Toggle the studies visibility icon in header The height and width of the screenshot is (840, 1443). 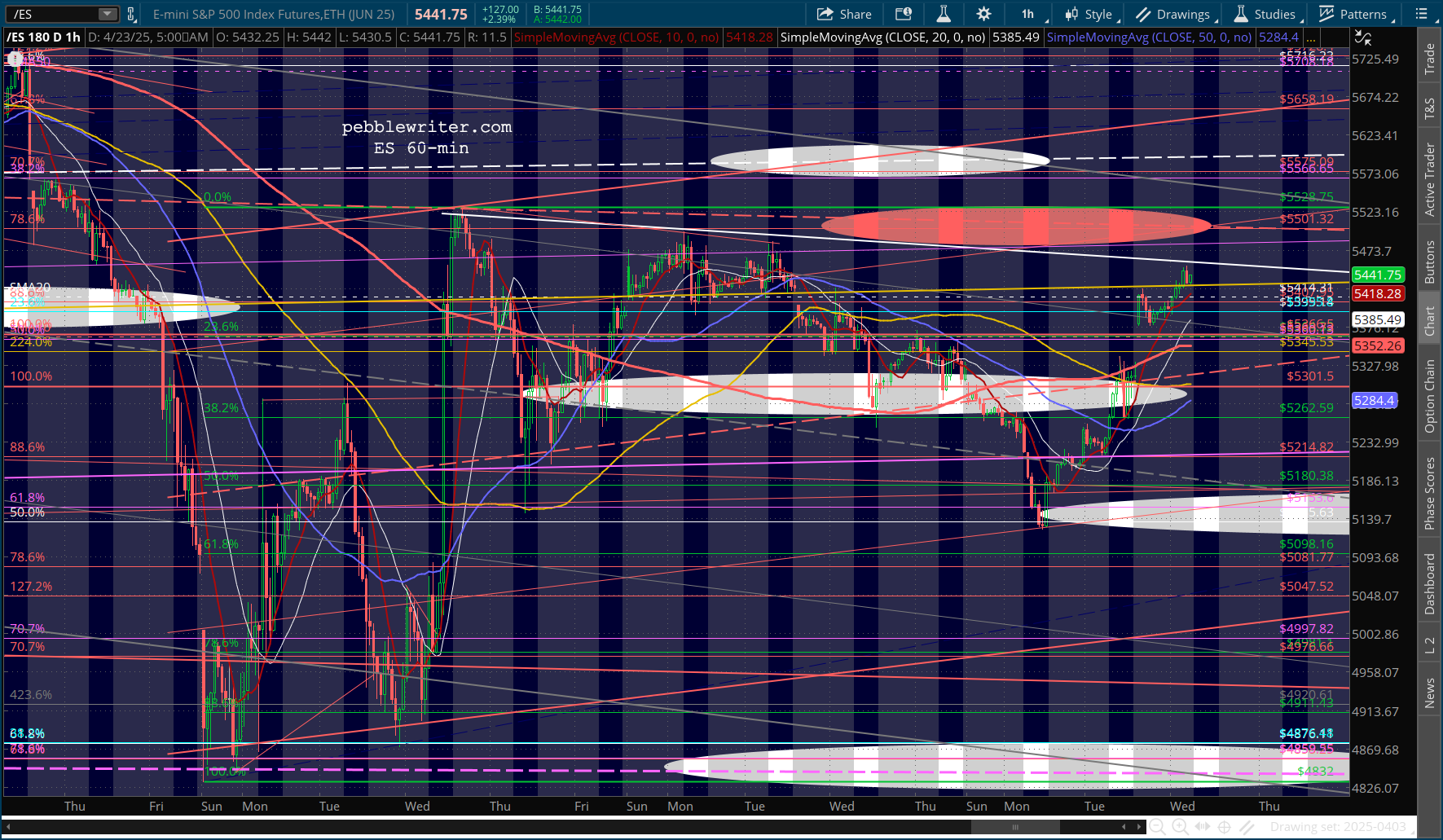pyautogui.click(x=1362, y=37)
